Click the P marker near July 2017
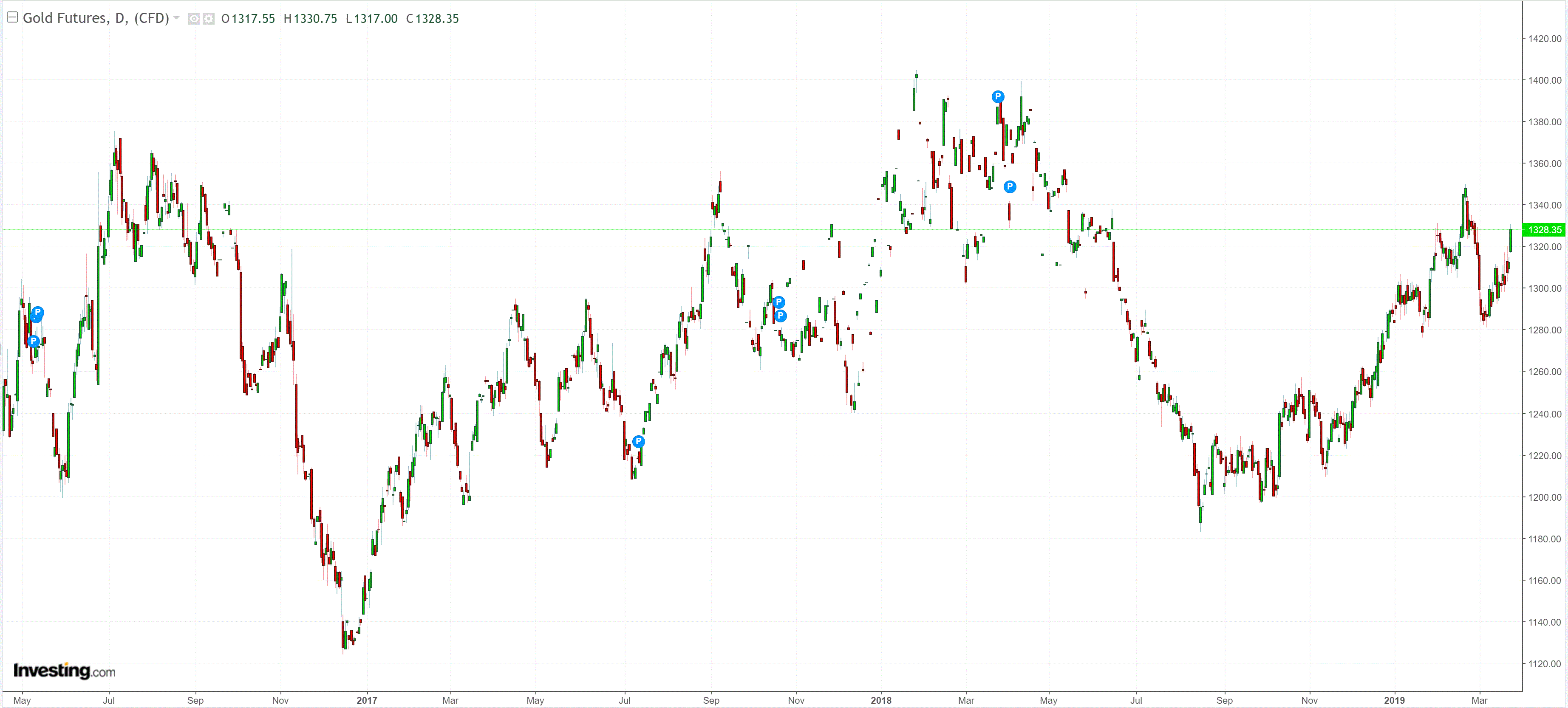This screenshot has height=708, width=1568. (638, 441)
